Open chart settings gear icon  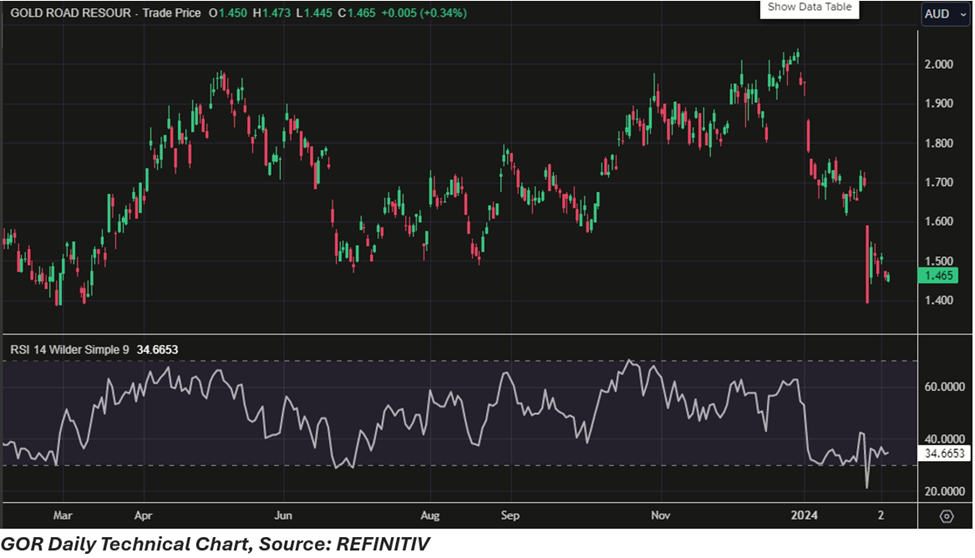pyautogui.click(x=946, y=516)
